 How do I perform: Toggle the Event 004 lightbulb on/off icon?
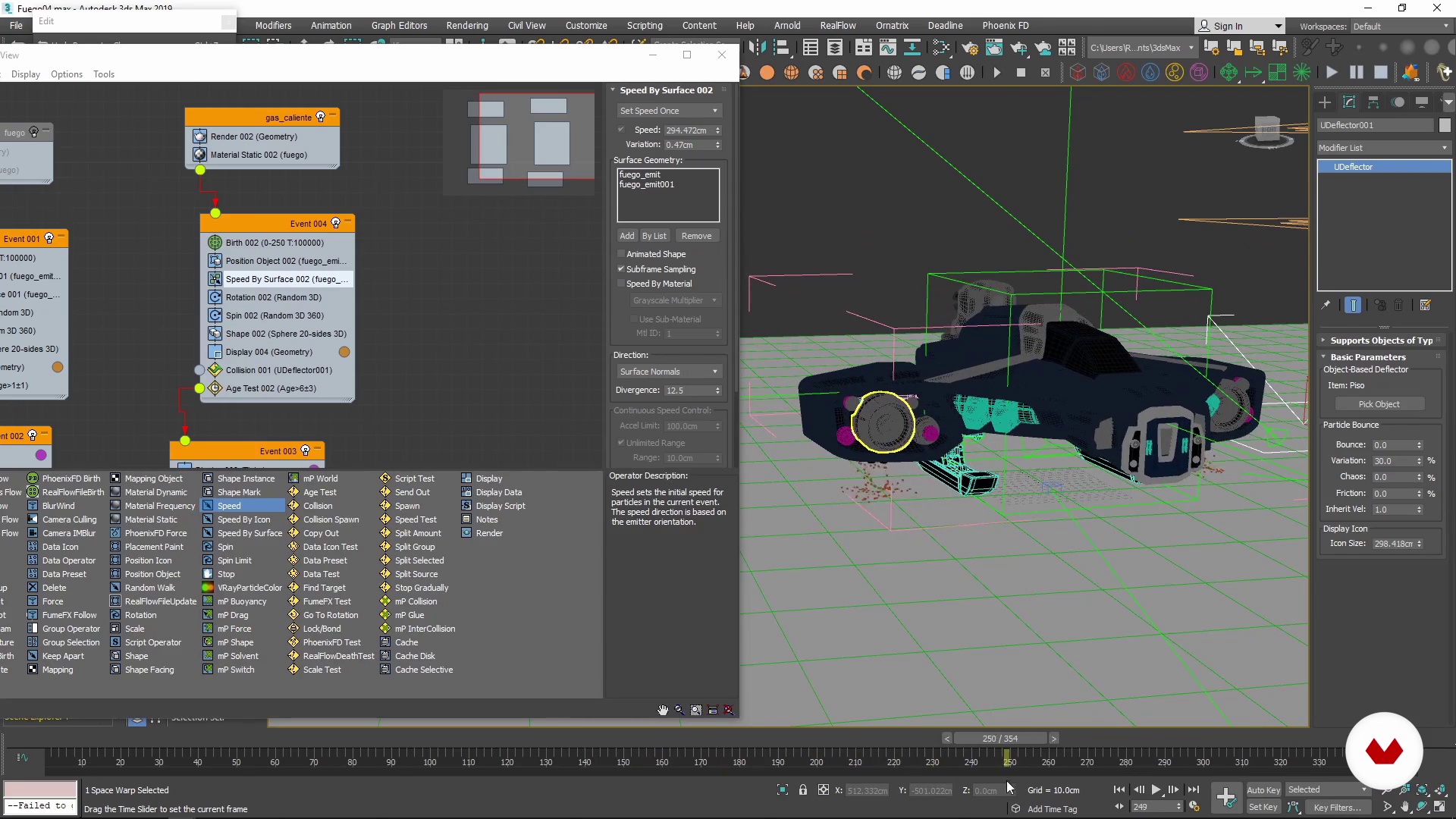(x=336, y=224)
